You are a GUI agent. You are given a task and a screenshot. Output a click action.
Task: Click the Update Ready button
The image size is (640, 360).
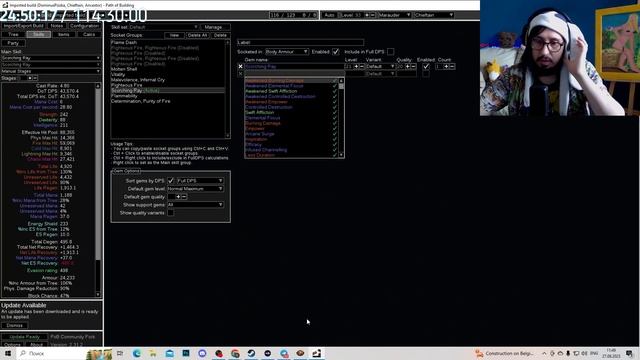(24, 337)
